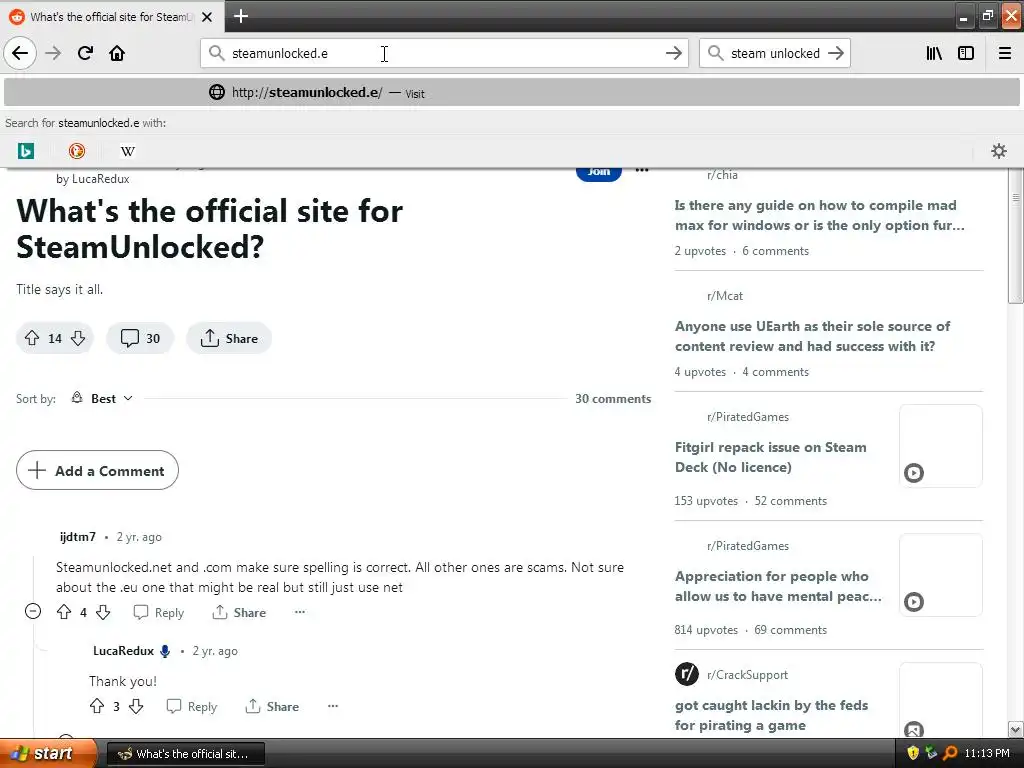Open the post's three-dot options menu
Screen dimensions: 1024x768
(x=642, y=171)
